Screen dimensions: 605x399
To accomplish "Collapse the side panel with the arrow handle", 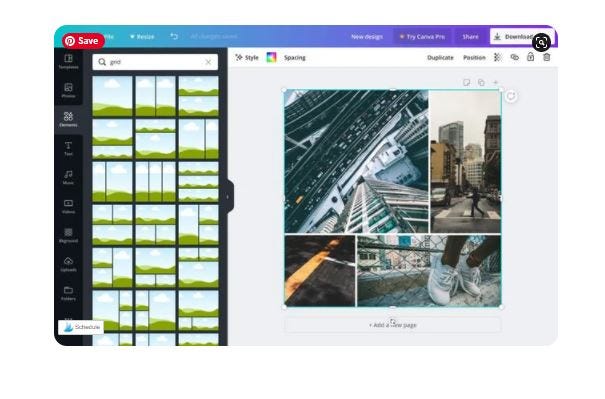I will coord(229,197).
